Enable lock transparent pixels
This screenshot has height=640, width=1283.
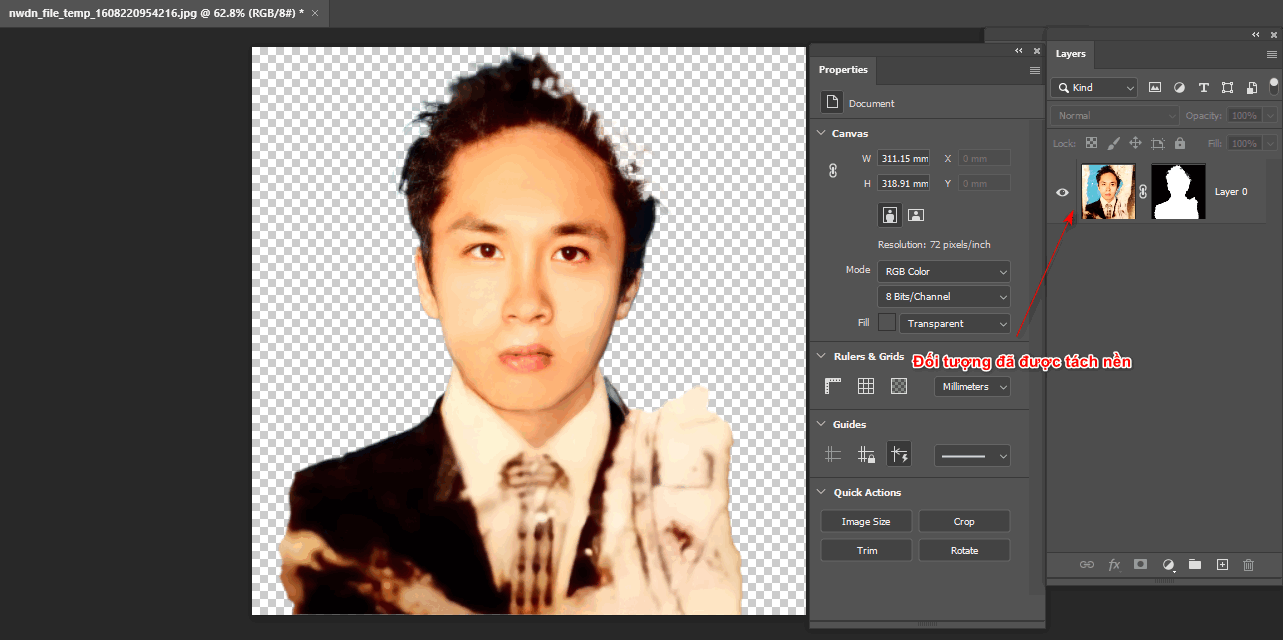coord(1091,143)
